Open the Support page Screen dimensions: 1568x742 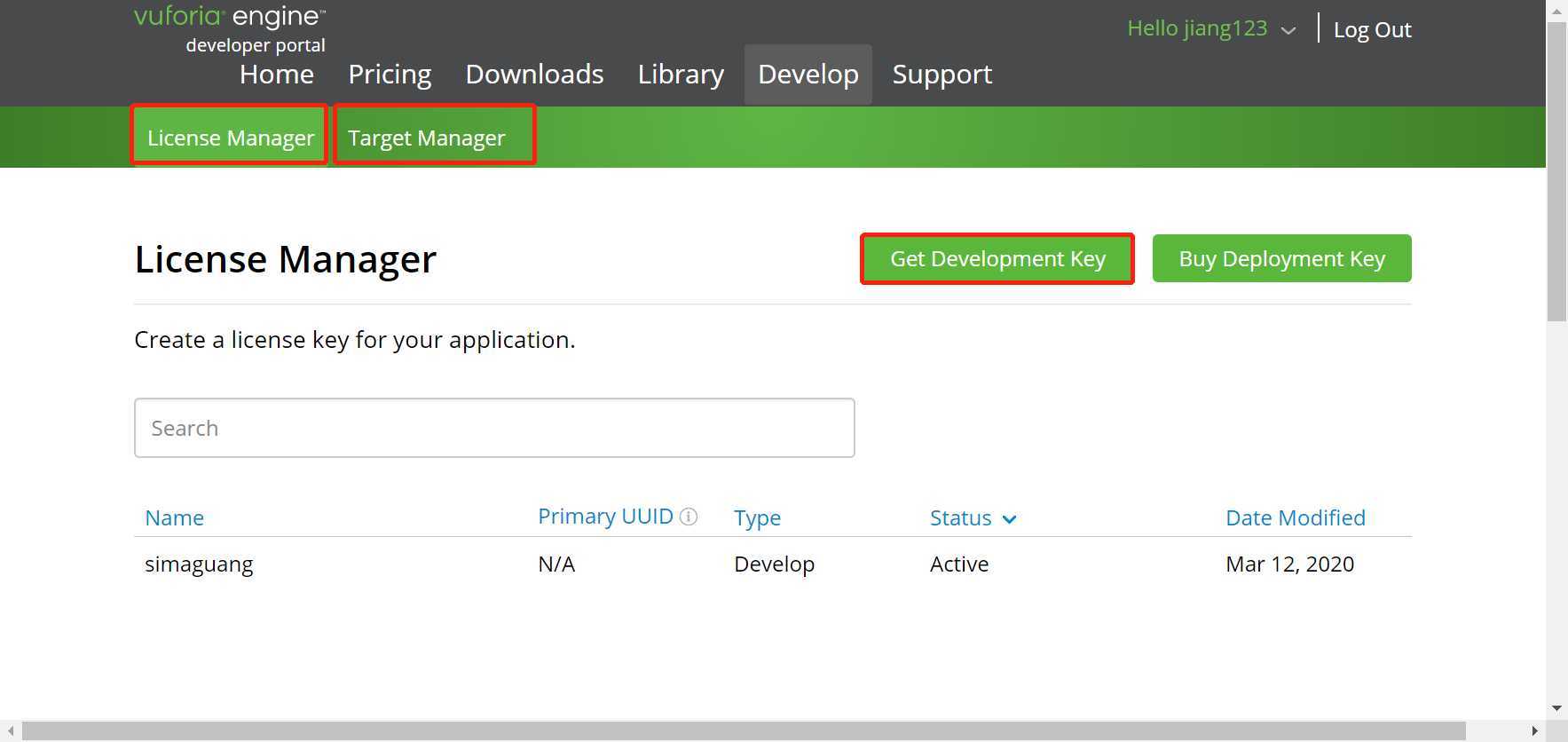click(x=942, y=75)
